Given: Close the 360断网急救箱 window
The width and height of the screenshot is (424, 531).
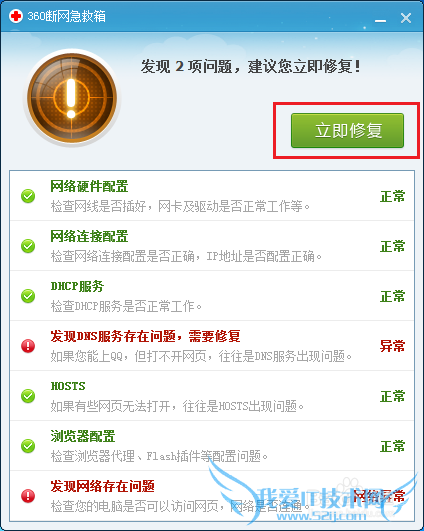Looking at the screenshot, I should 406,18.
